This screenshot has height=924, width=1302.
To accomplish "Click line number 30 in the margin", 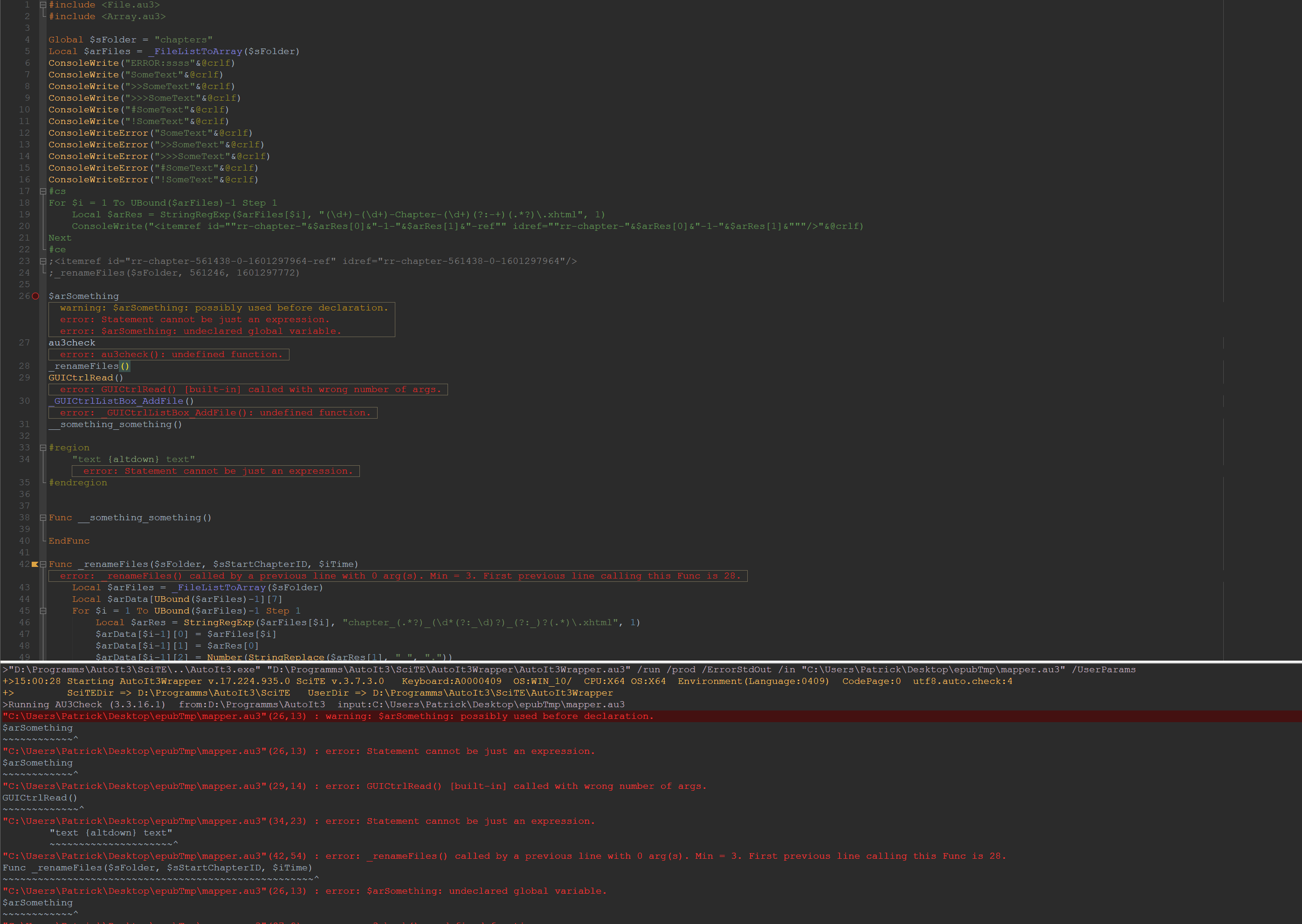I will click(x=24, y=401).
